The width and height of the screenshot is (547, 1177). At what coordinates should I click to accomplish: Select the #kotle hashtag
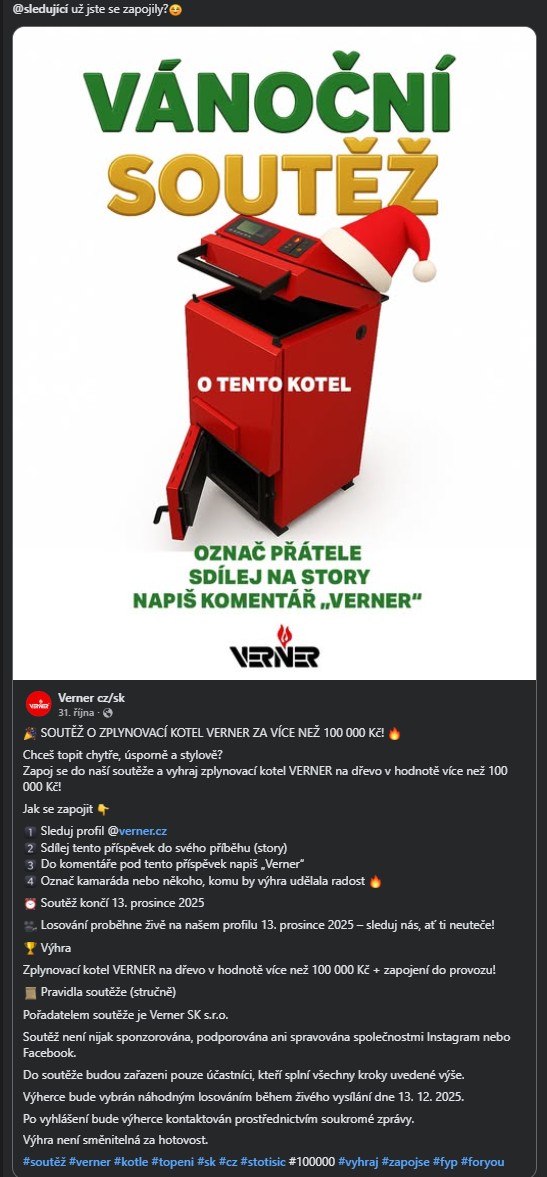coord(131,1161)
